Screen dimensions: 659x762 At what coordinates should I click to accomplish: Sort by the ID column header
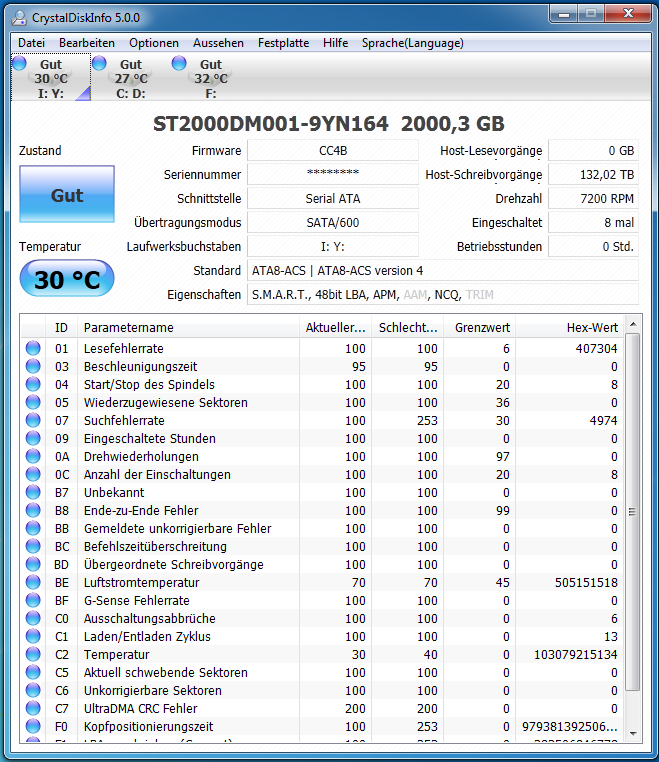point(61,328)
